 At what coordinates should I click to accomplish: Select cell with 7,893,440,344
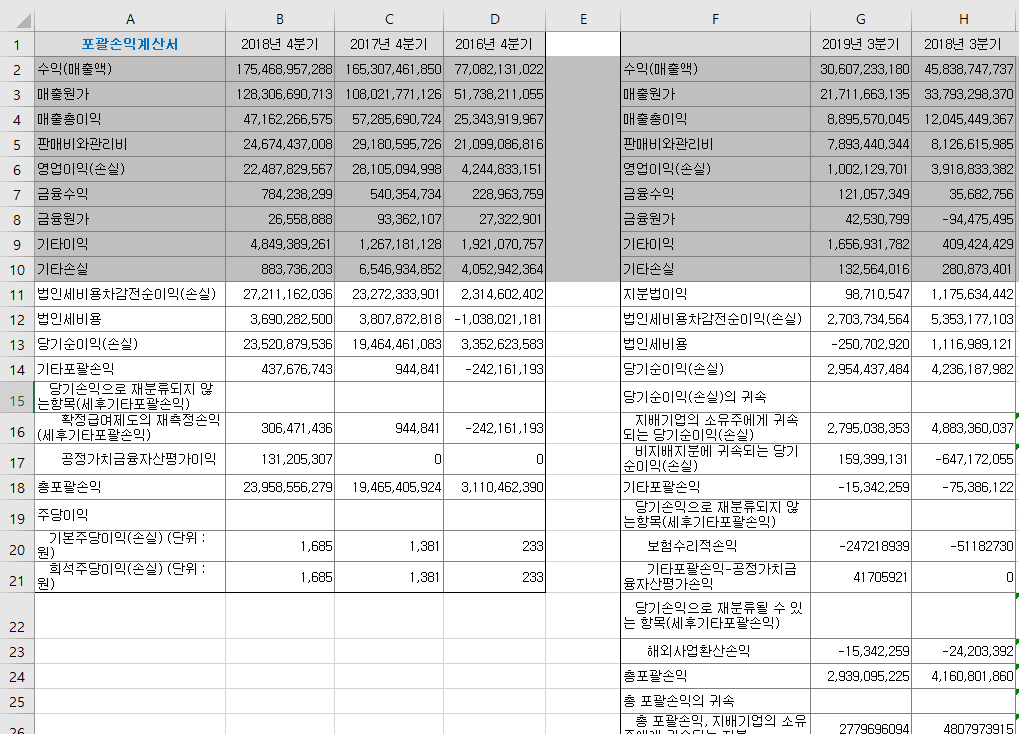tap(861, 144)
